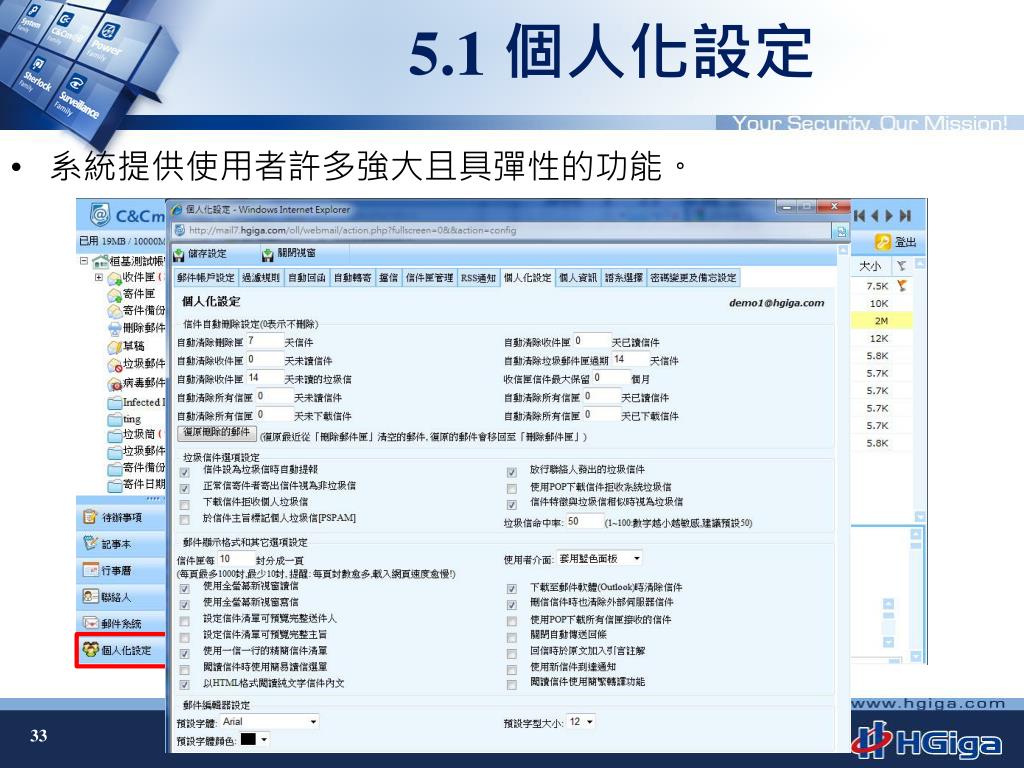Go to last page arrow icon
The image size is (1024, 768).
coord(905,216)
